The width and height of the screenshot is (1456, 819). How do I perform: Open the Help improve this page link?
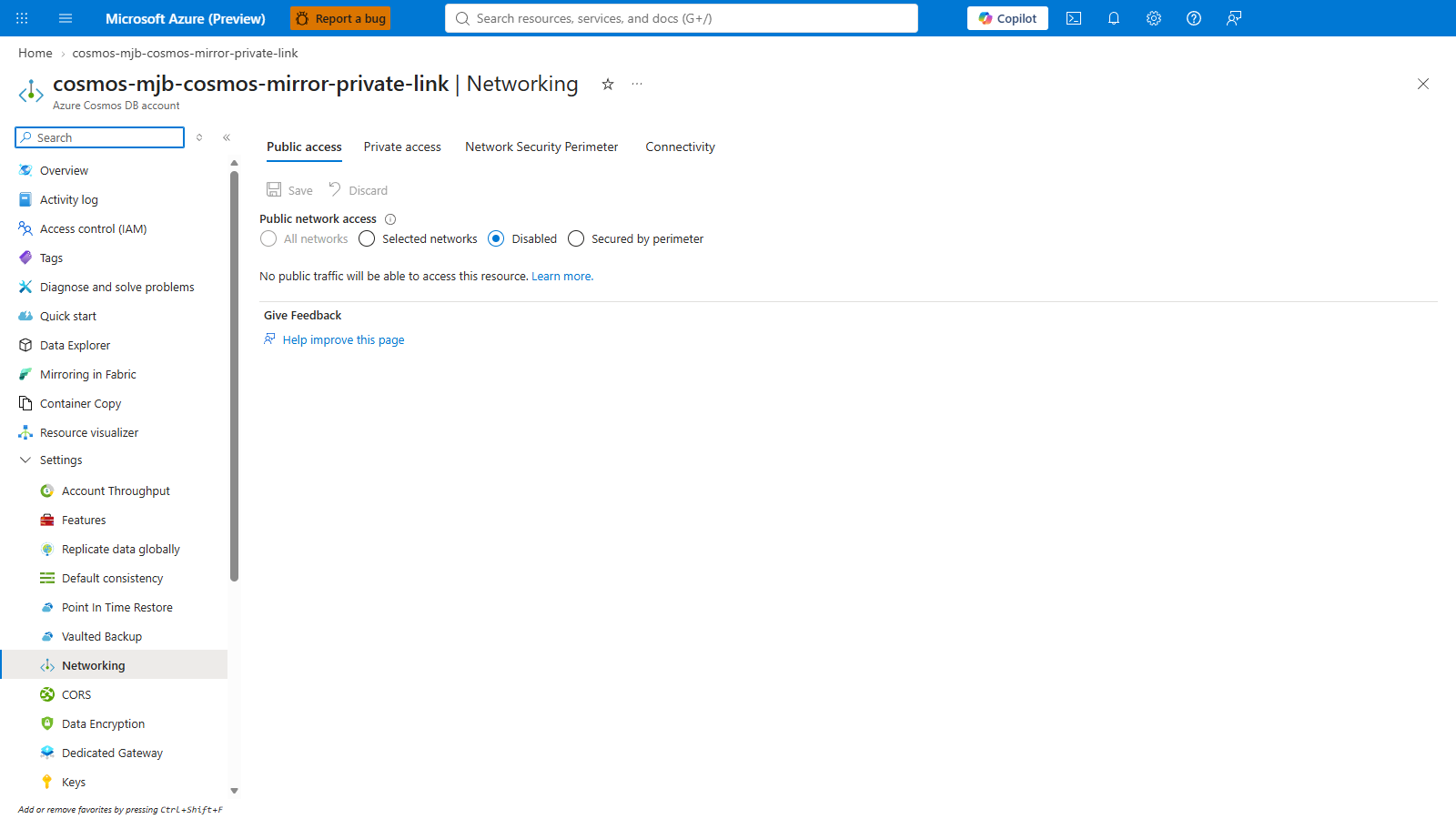[x=343, y=339]
